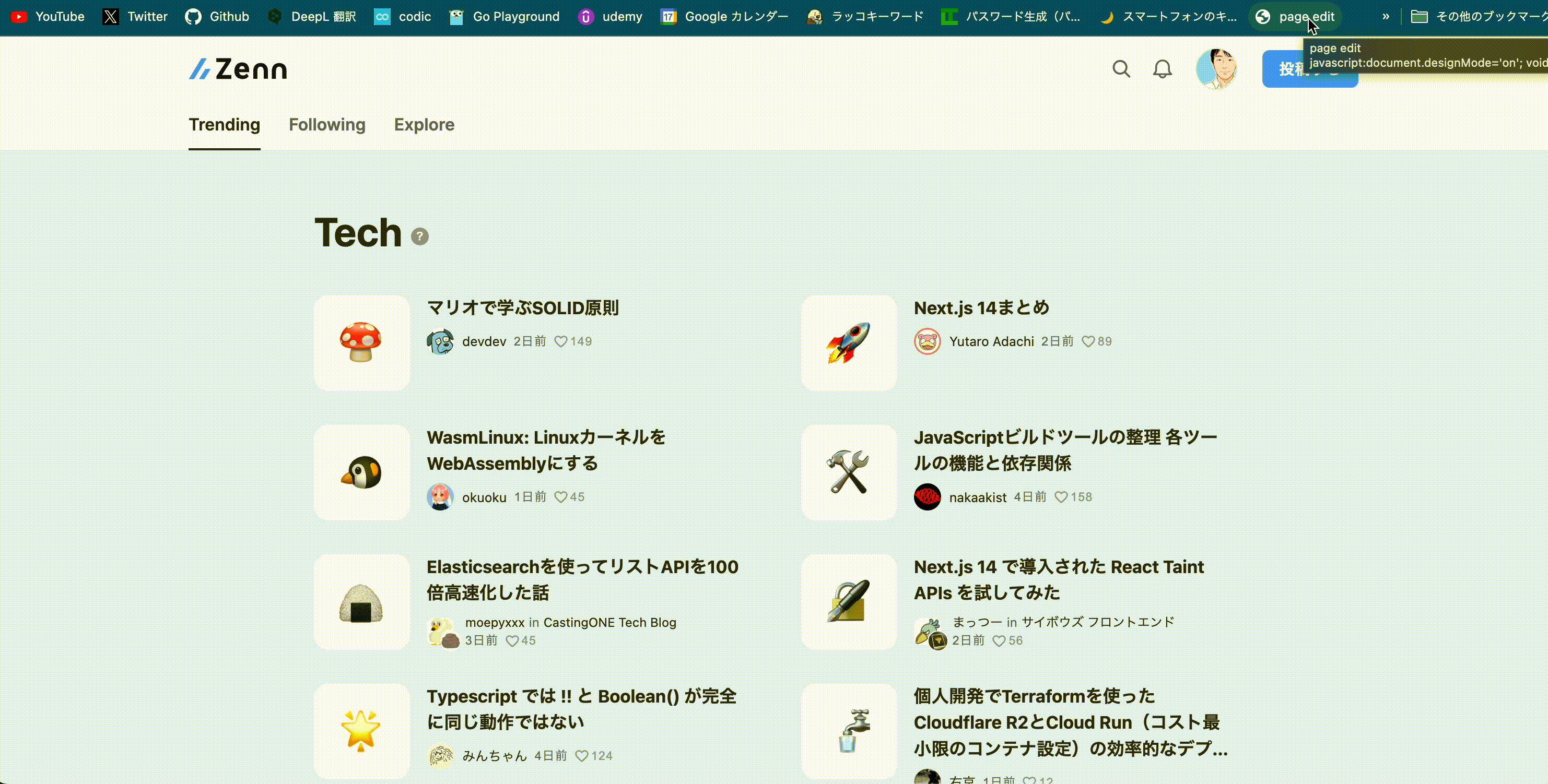Open the WasmLinux article title
1548x784 pixels.
(546, 450)
